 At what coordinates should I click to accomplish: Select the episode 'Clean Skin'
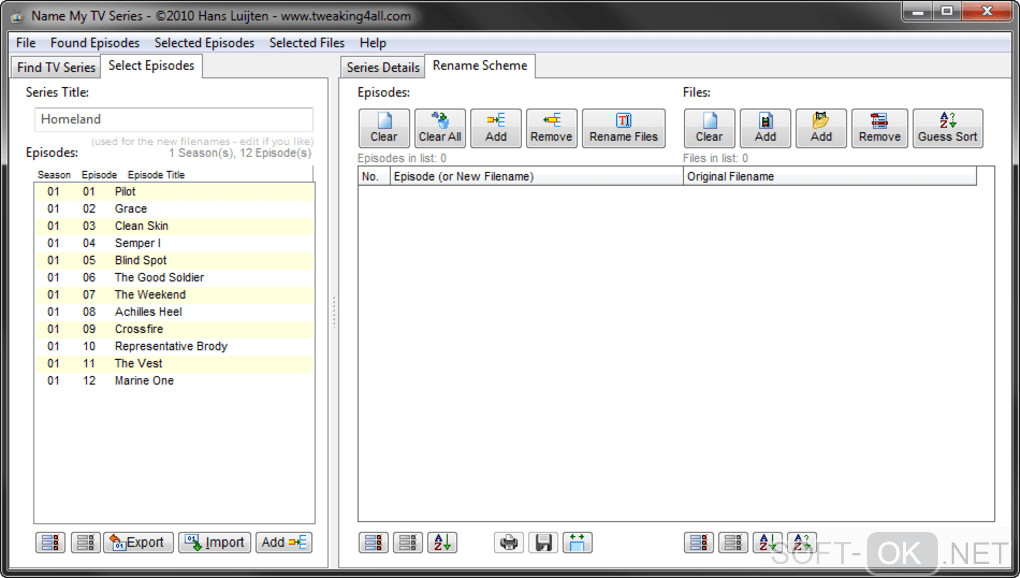click(x=174, y=226)
